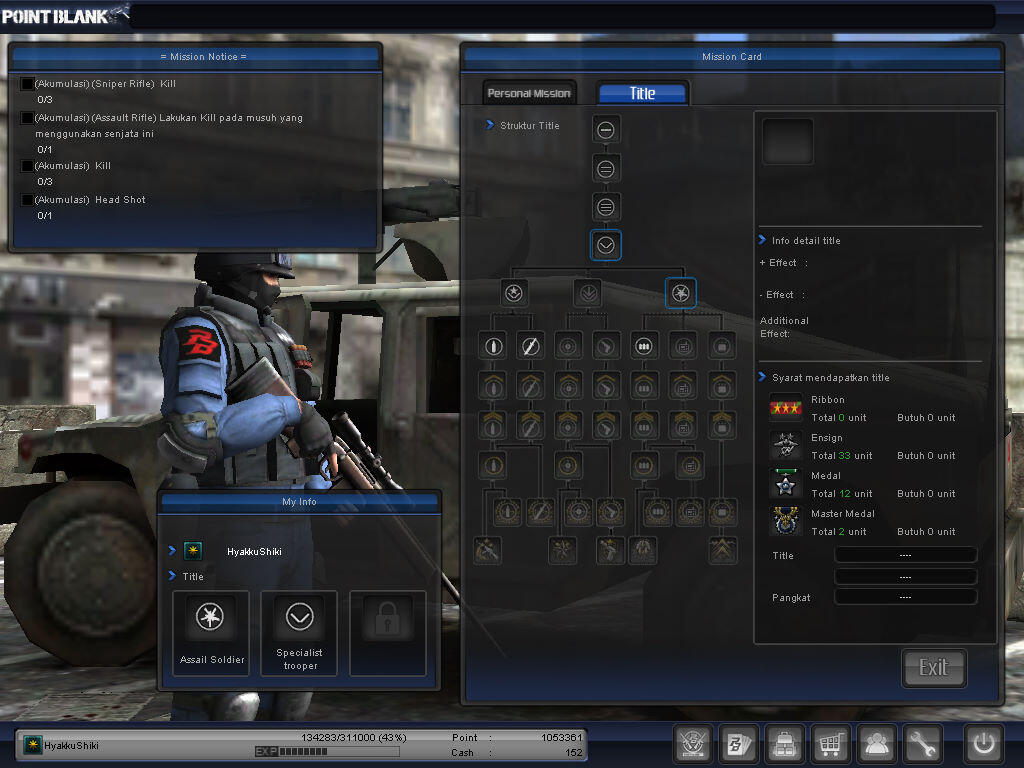Open the PB mission cards icon
Image resolution: width=1024 pixels, height=768 pixels.
(x=739, y=744)
